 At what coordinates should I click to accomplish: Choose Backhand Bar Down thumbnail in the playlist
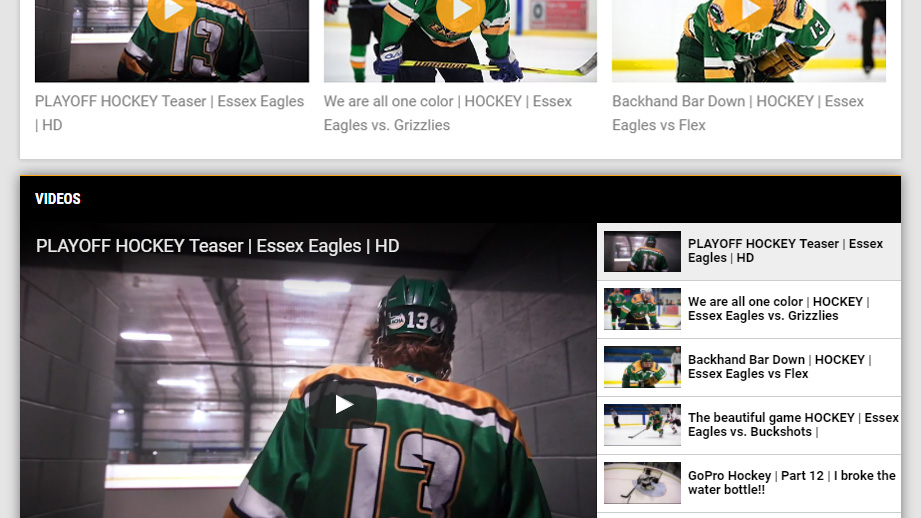[642, 368]
